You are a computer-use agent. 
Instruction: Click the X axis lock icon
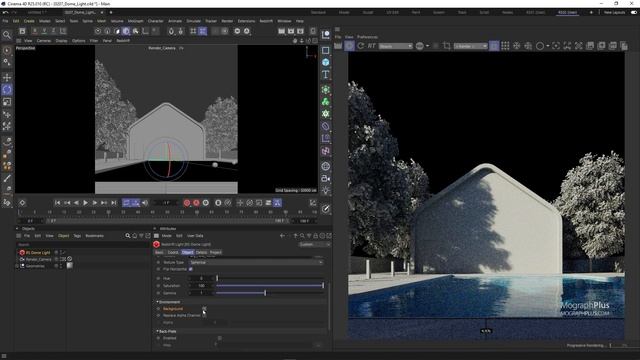tap(35, 31)
